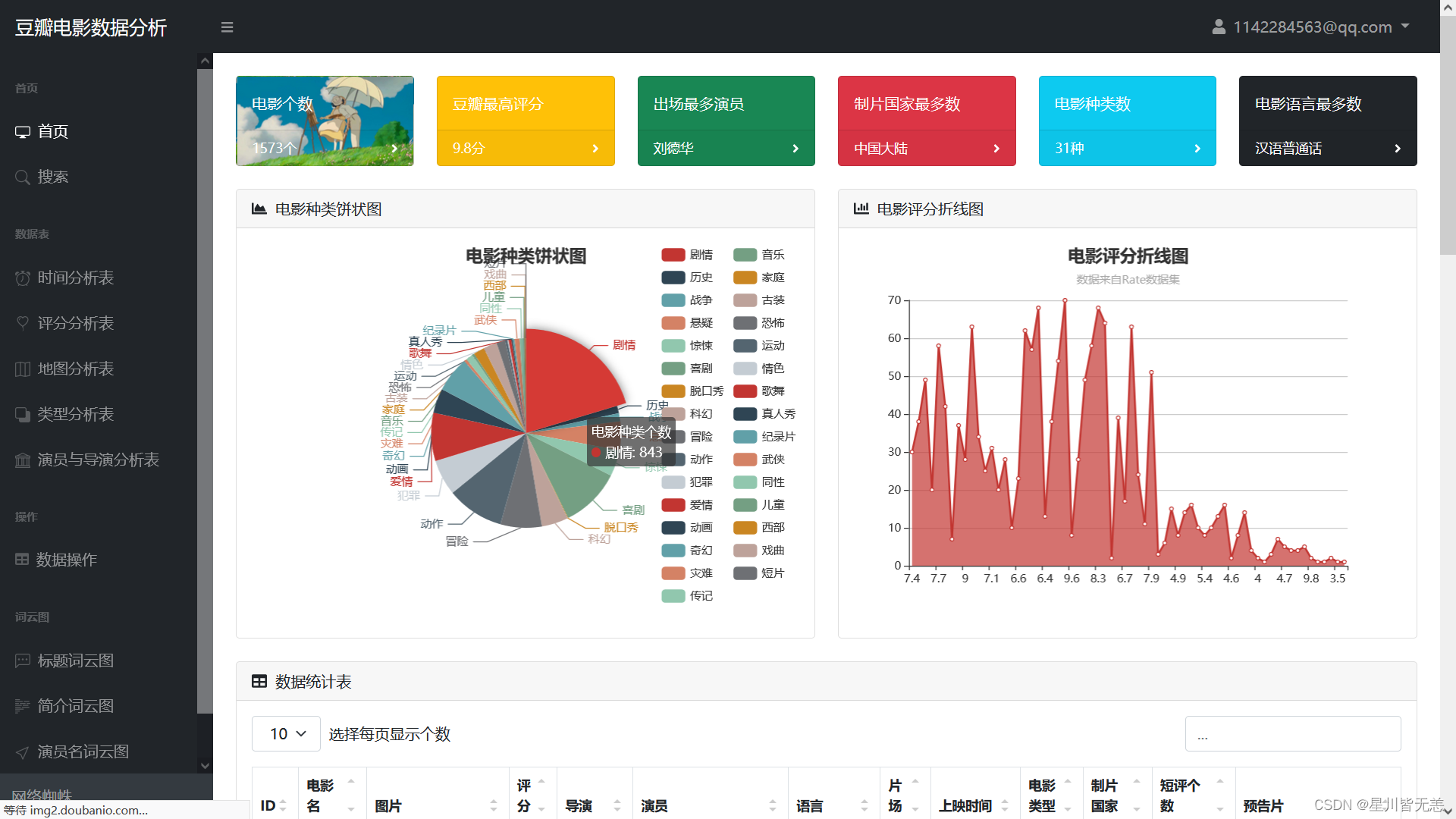Click the 搜索 magnifier icon
The image size is (1456, 819).
[23, 177]
